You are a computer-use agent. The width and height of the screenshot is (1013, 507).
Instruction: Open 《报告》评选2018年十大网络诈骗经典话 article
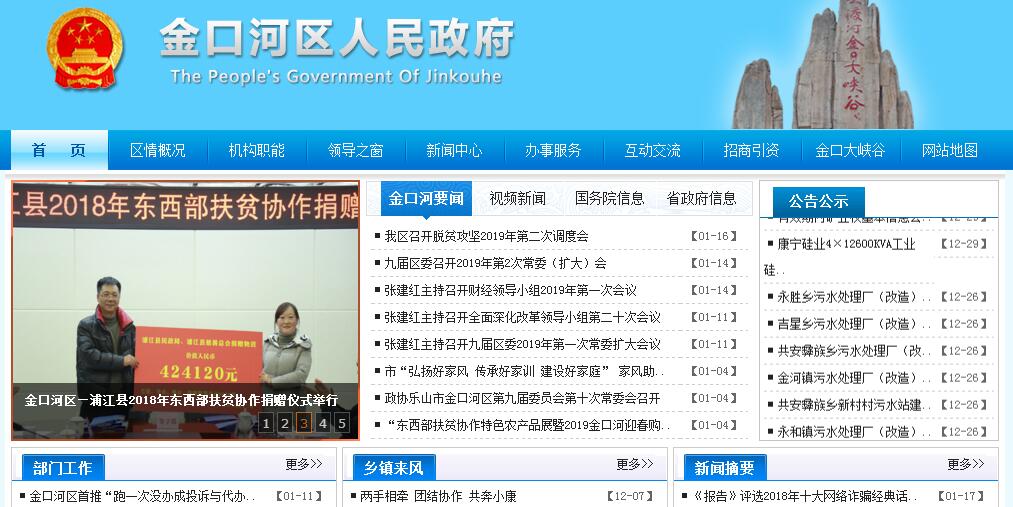click(806, 497)
